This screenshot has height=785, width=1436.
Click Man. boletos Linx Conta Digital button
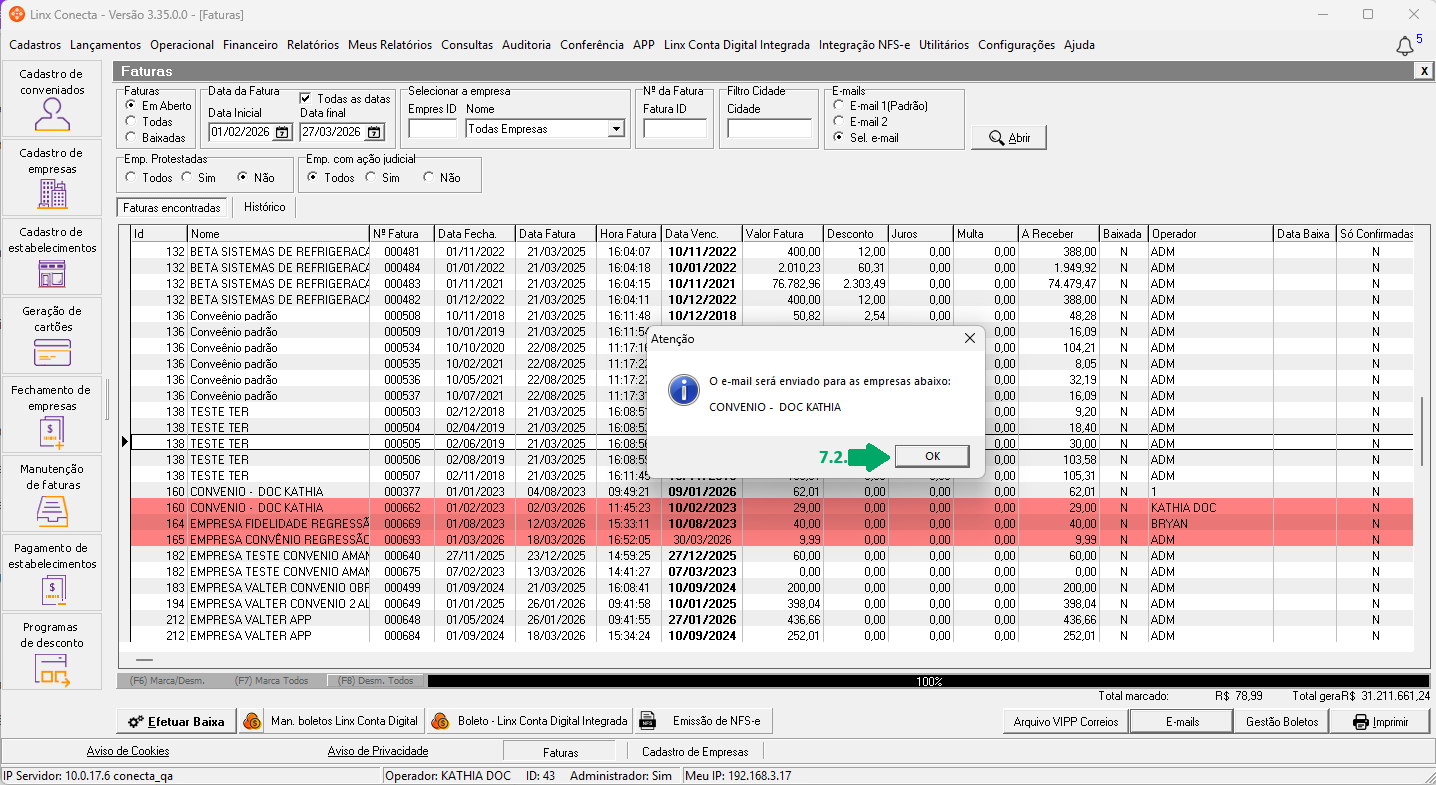(x=331, y=721)
